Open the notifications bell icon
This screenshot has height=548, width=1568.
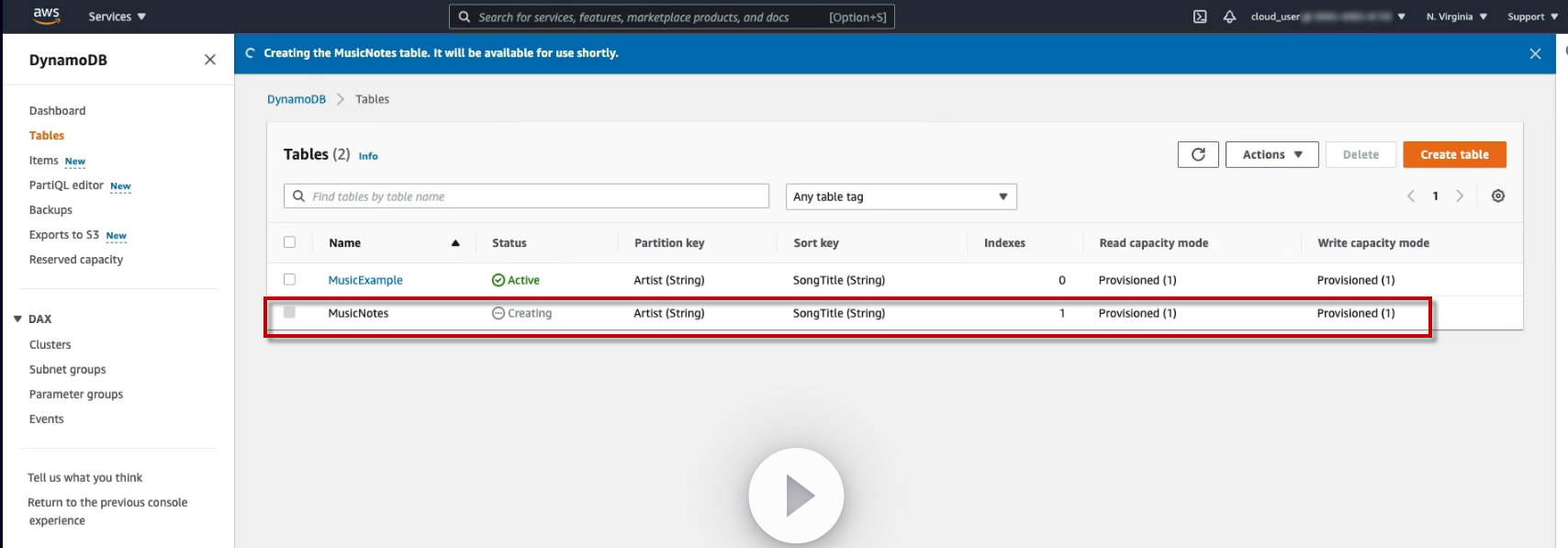click(x=1229, y=17)
